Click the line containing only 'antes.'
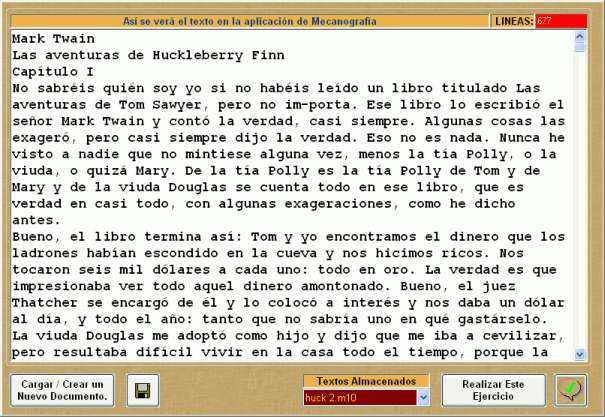 [36, 220]
